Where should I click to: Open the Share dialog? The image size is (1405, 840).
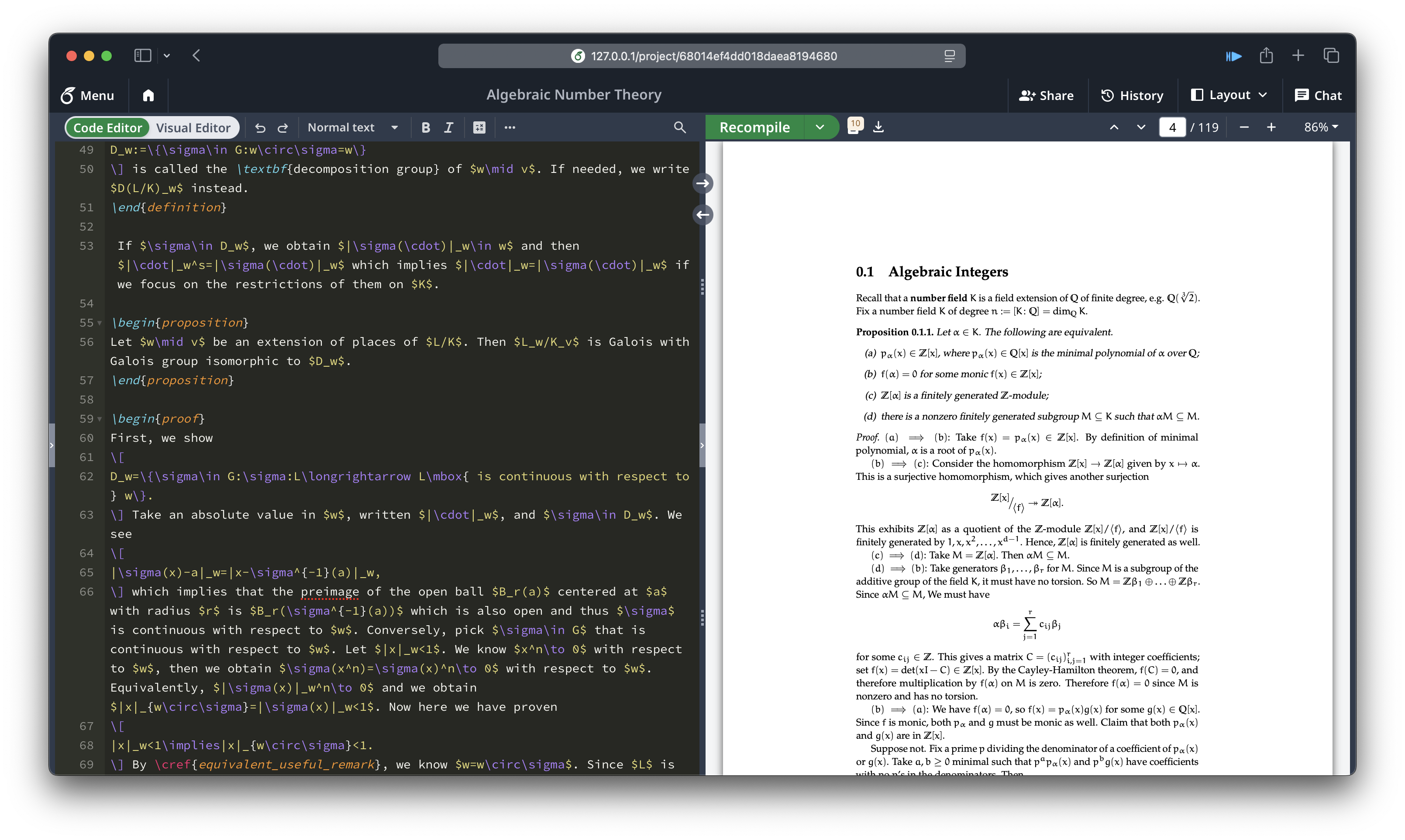(x=1046, y=95)
